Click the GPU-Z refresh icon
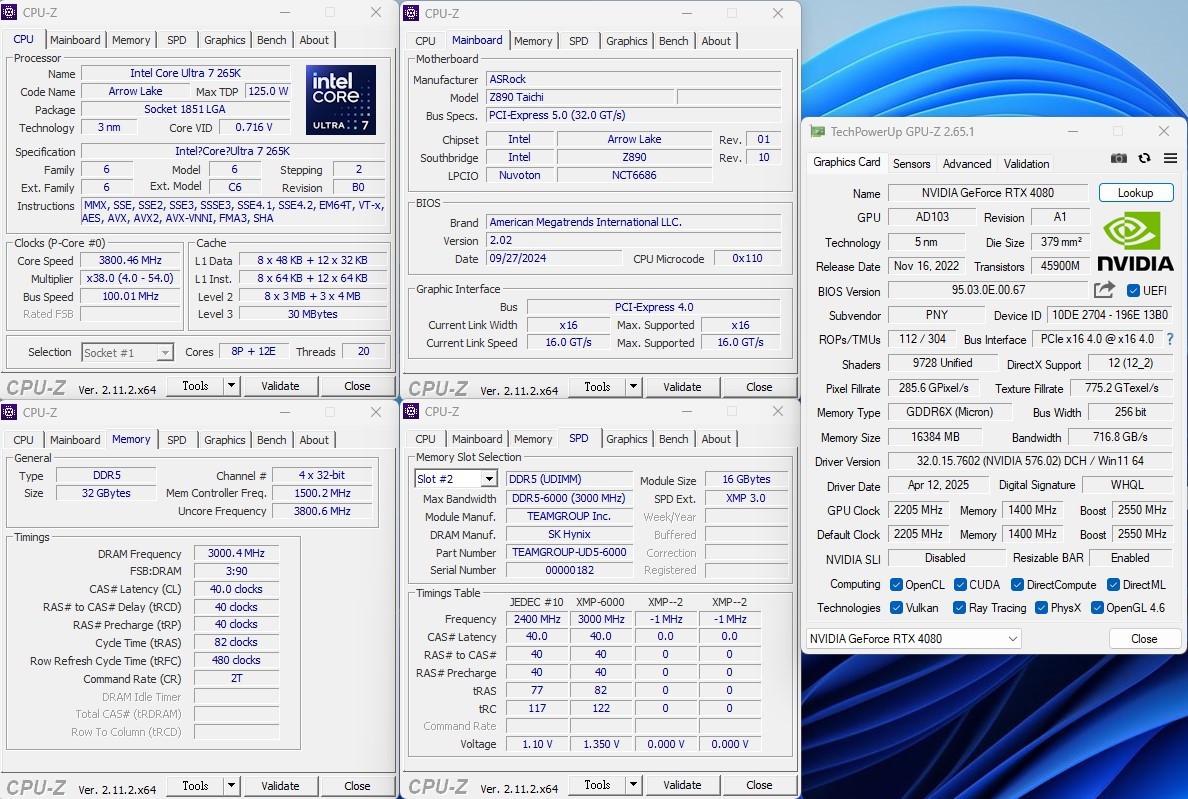The width and height of the screenshot is (1188, 799). click(x=1145, y=158)
